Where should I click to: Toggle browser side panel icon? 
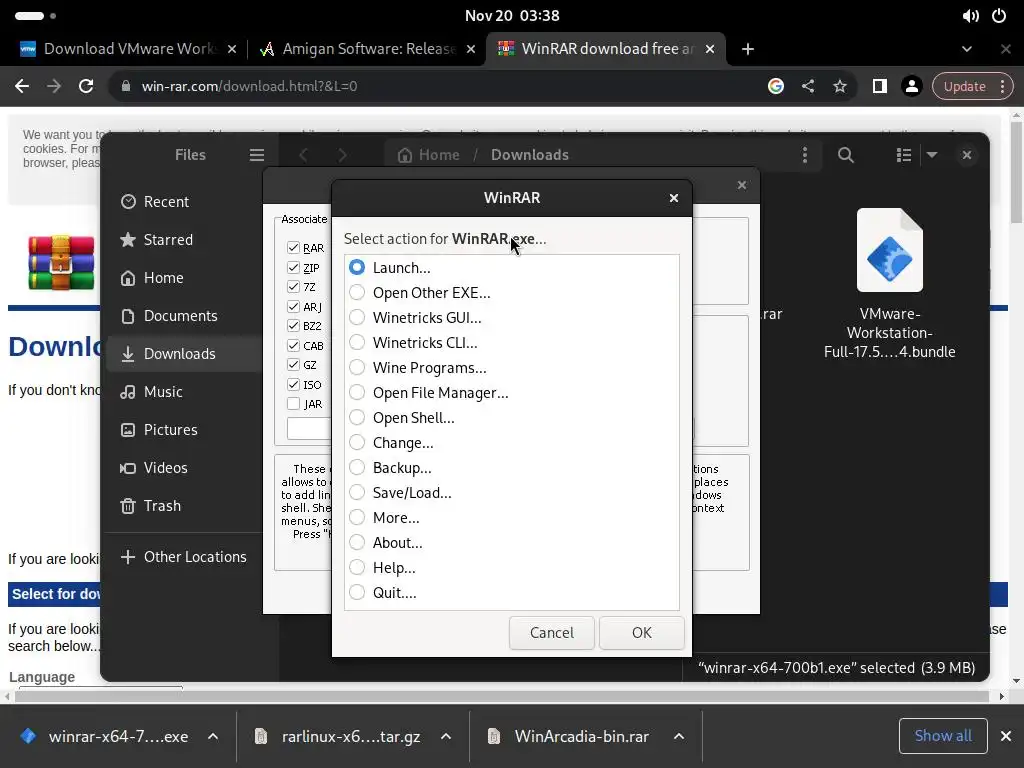click(x=880, y=86)
